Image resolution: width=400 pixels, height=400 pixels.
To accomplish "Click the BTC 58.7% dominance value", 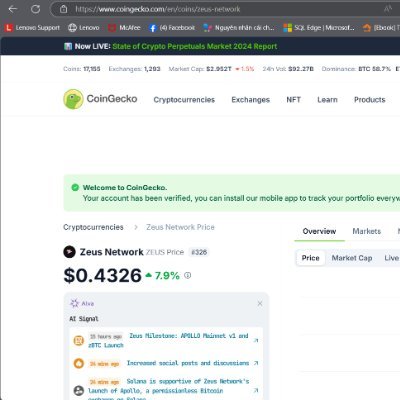I will 374,69.
